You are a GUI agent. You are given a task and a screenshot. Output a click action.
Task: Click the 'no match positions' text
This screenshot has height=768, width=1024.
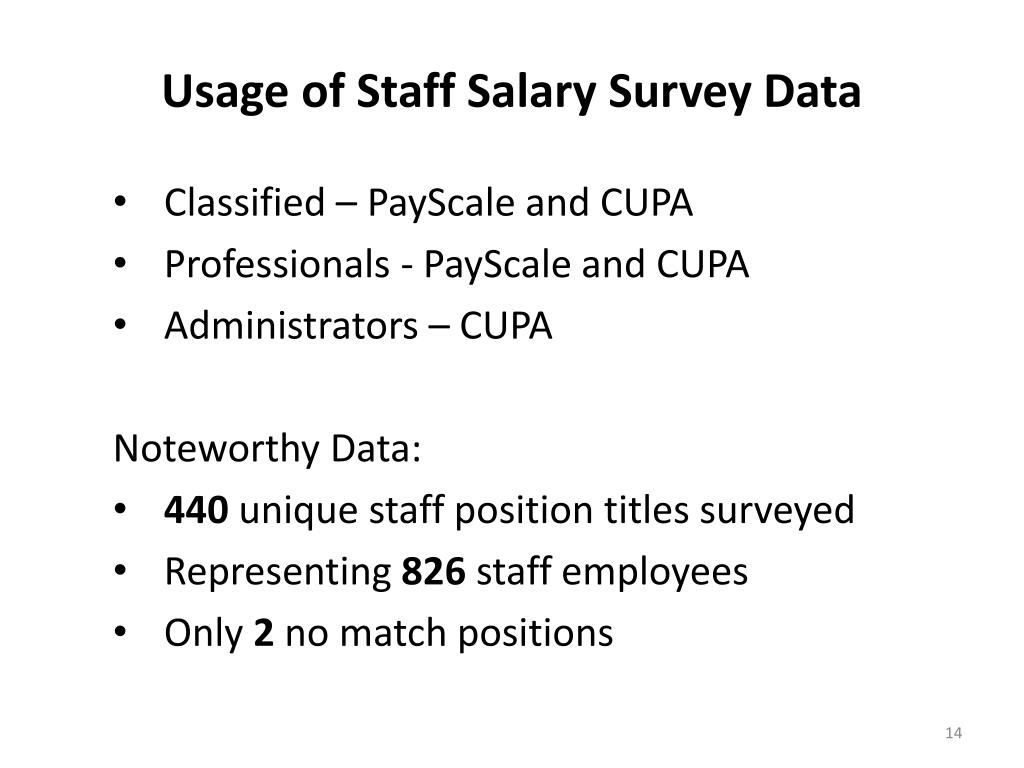pos(449,634)
